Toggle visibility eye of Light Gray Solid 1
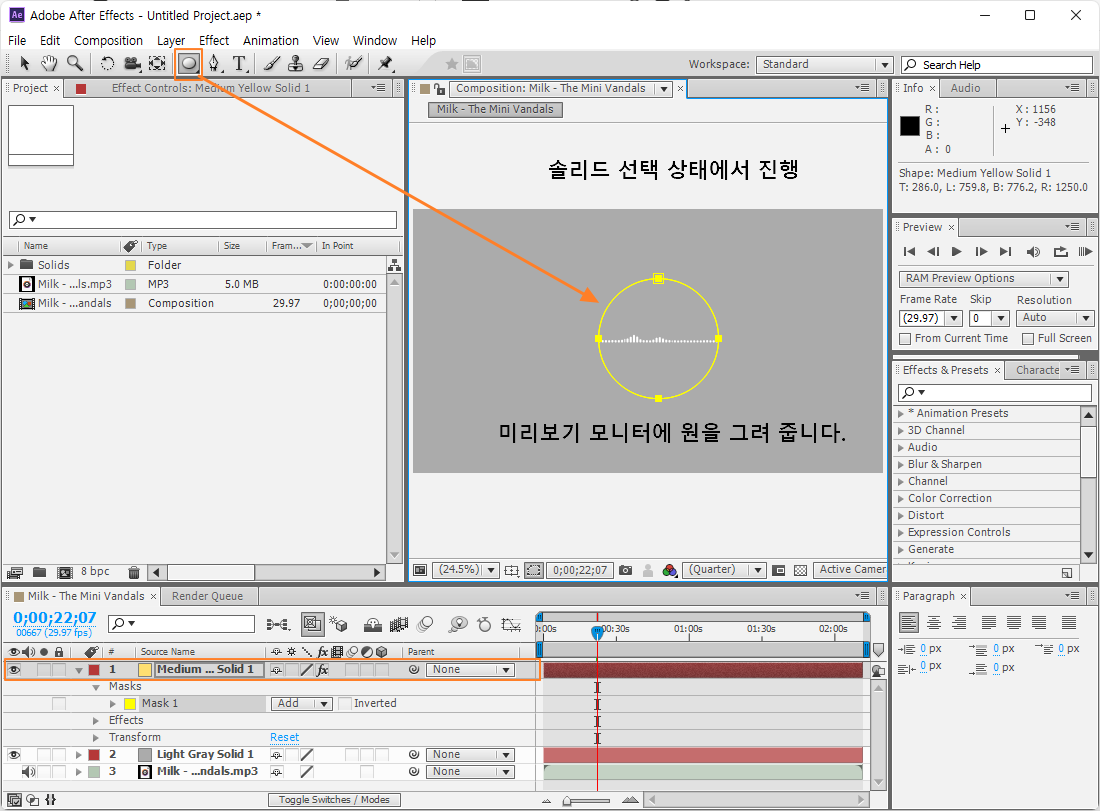The width and height of the screenshot is (1100, 811). tap(14, 755)
